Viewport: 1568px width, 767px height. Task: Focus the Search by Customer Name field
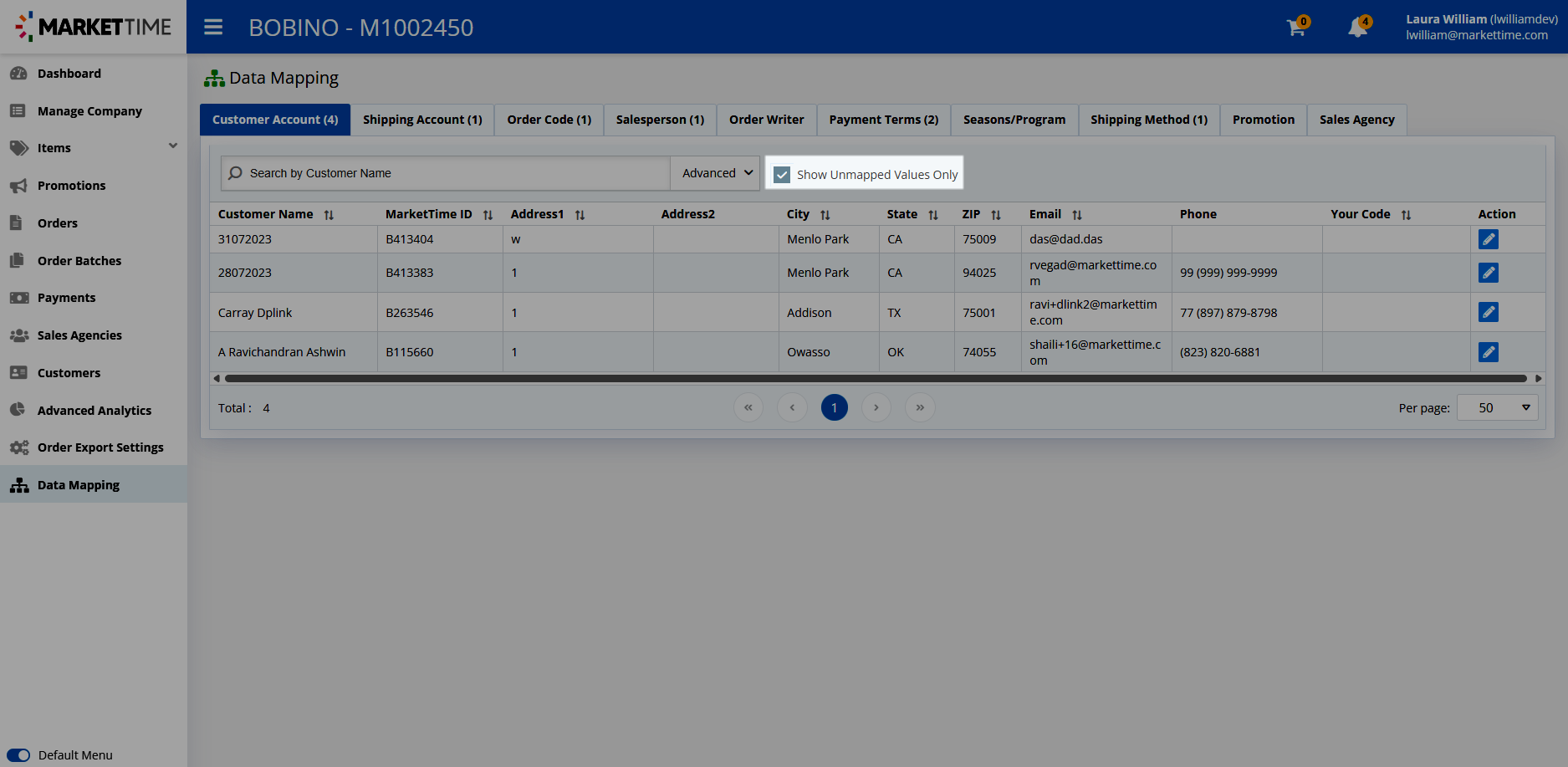point(446,173)
